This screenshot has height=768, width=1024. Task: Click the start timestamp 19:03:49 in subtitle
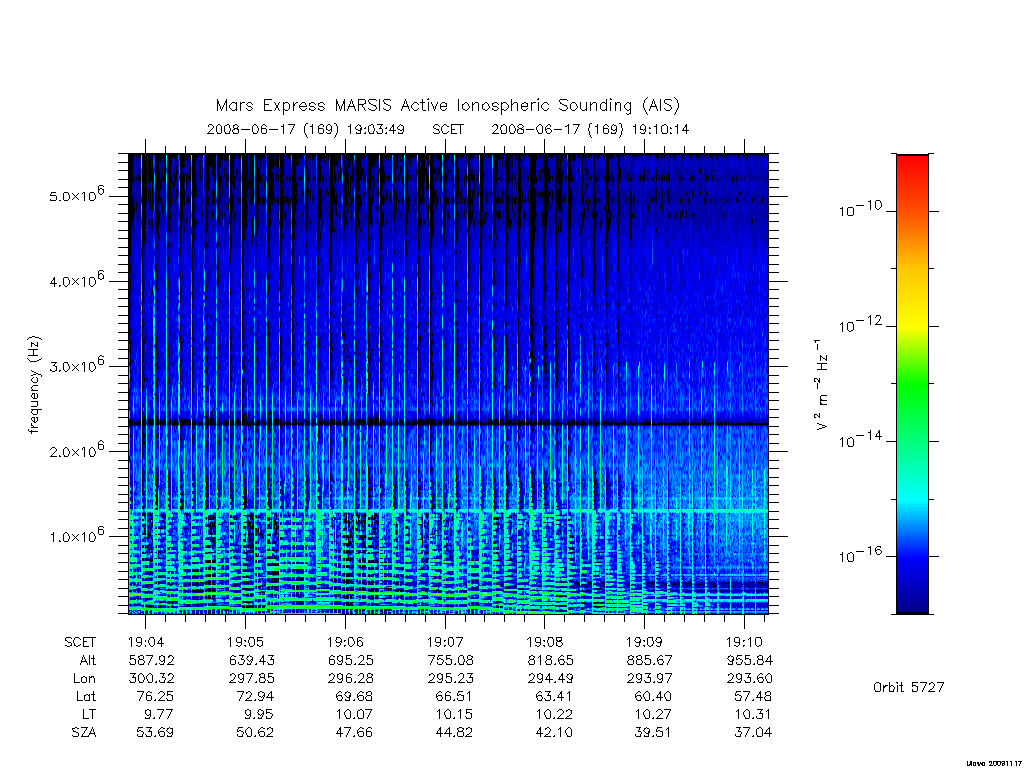tap(376, 129)
